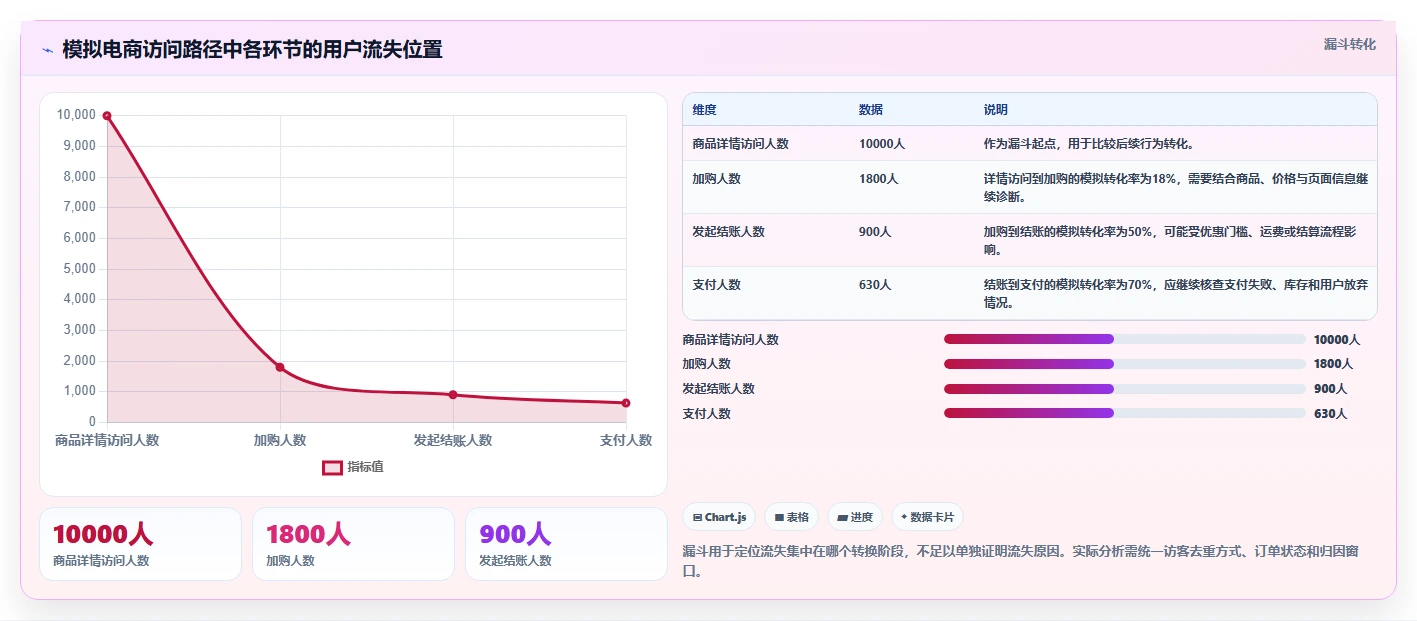Click table cell 10000人
The height and width of the screenshot is (621, 1417).
(881, 144)
